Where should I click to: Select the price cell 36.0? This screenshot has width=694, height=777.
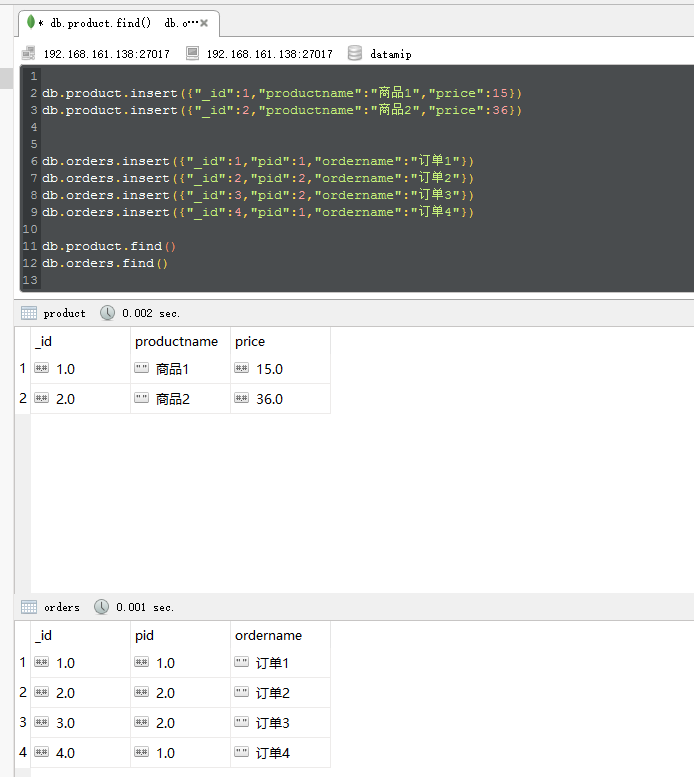(280, 398)
